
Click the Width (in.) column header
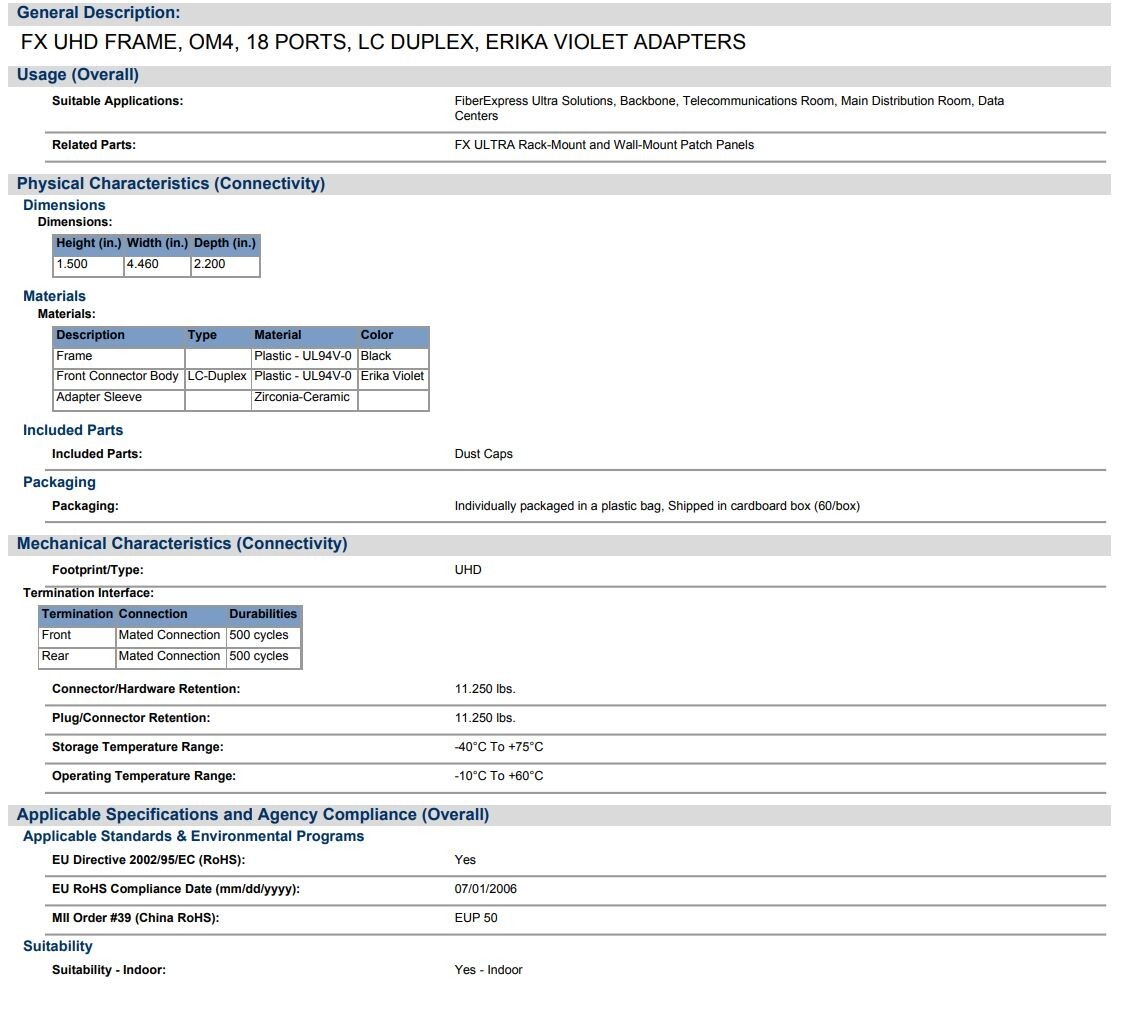(x=157, y=244)
